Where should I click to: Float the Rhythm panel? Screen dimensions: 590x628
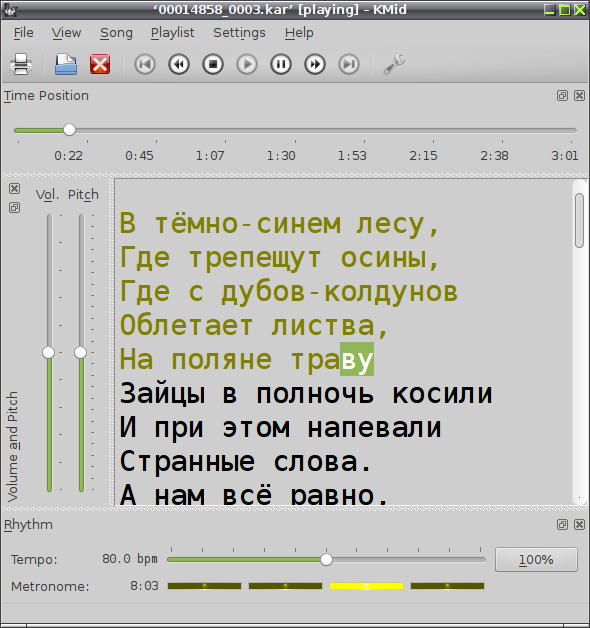(562, 524)
